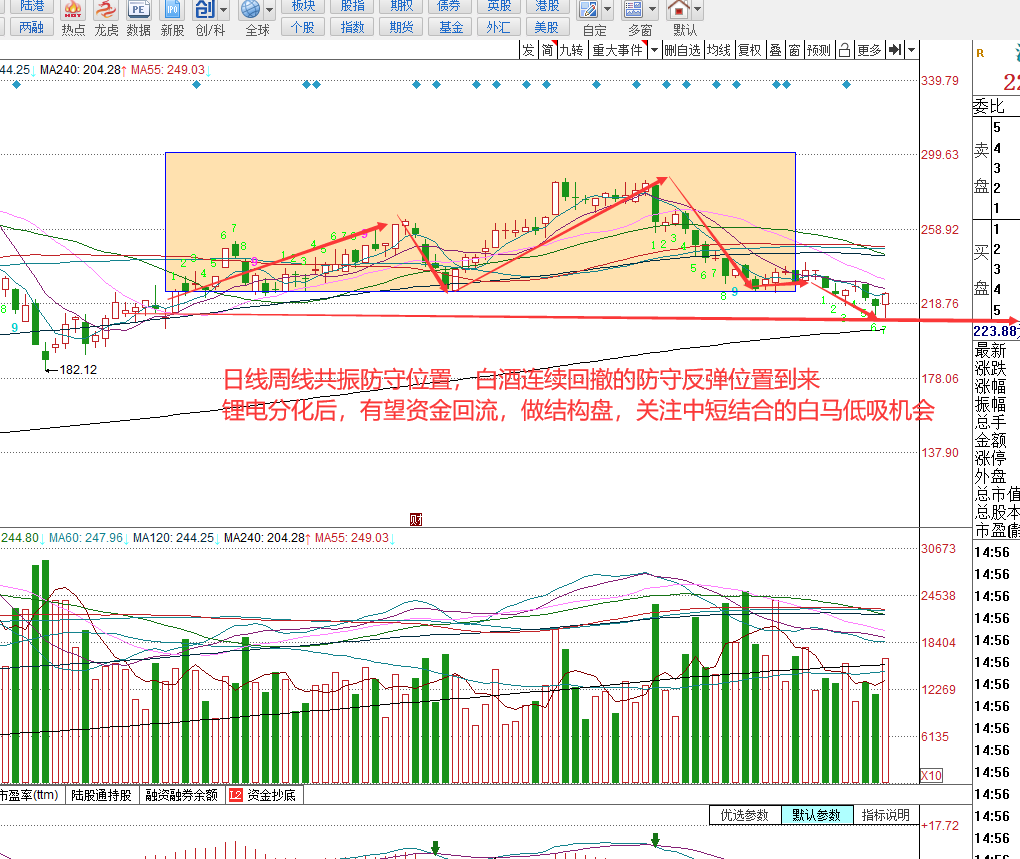Select the 基金 button
The height and width of the screenshot is (859, 1020).
pyautogui.click(x=450, y=27)
